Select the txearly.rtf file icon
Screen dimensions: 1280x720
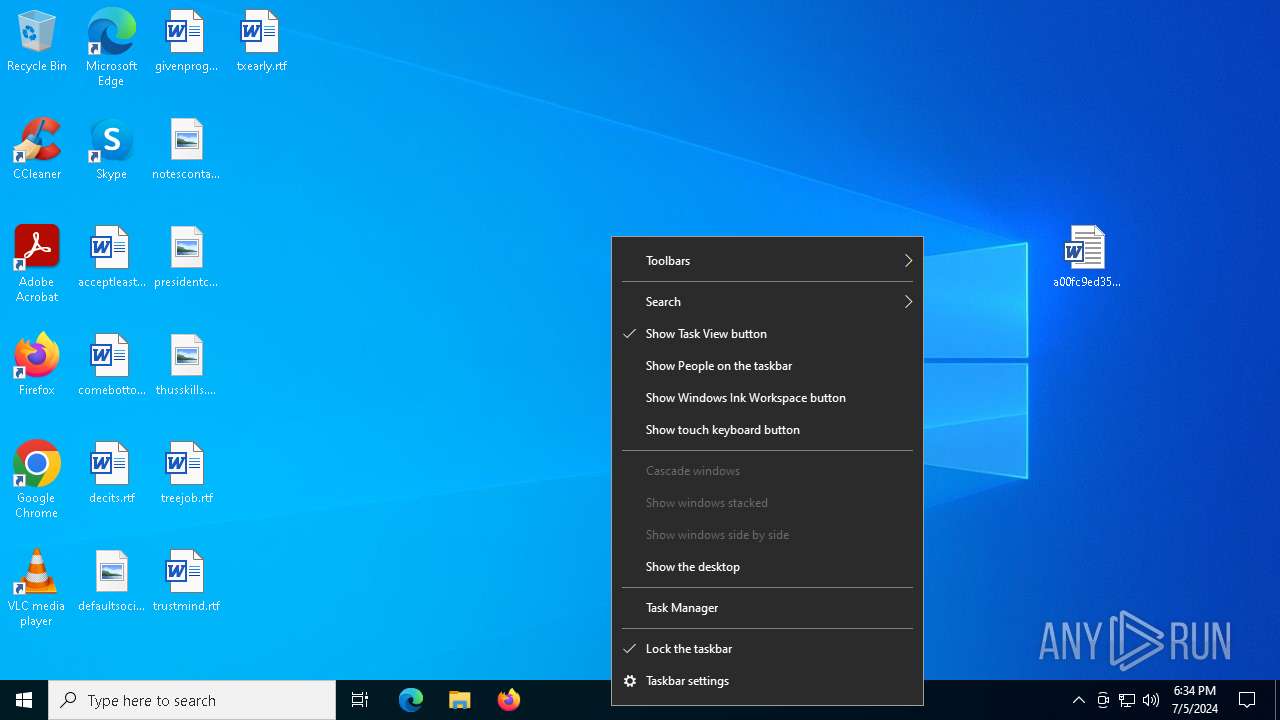(x=261, y=41)
